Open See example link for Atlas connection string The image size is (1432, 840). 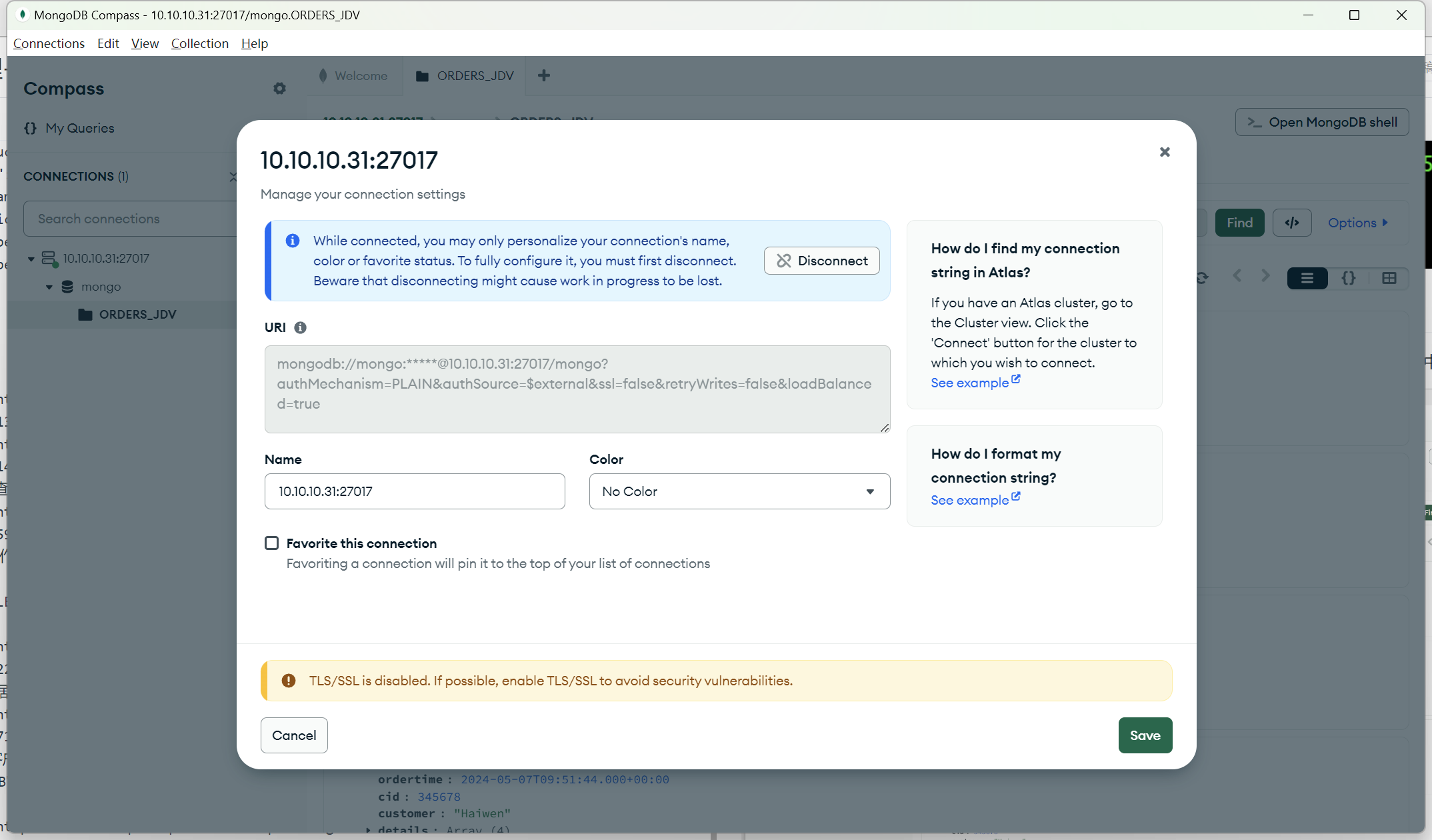click(975, 382)
